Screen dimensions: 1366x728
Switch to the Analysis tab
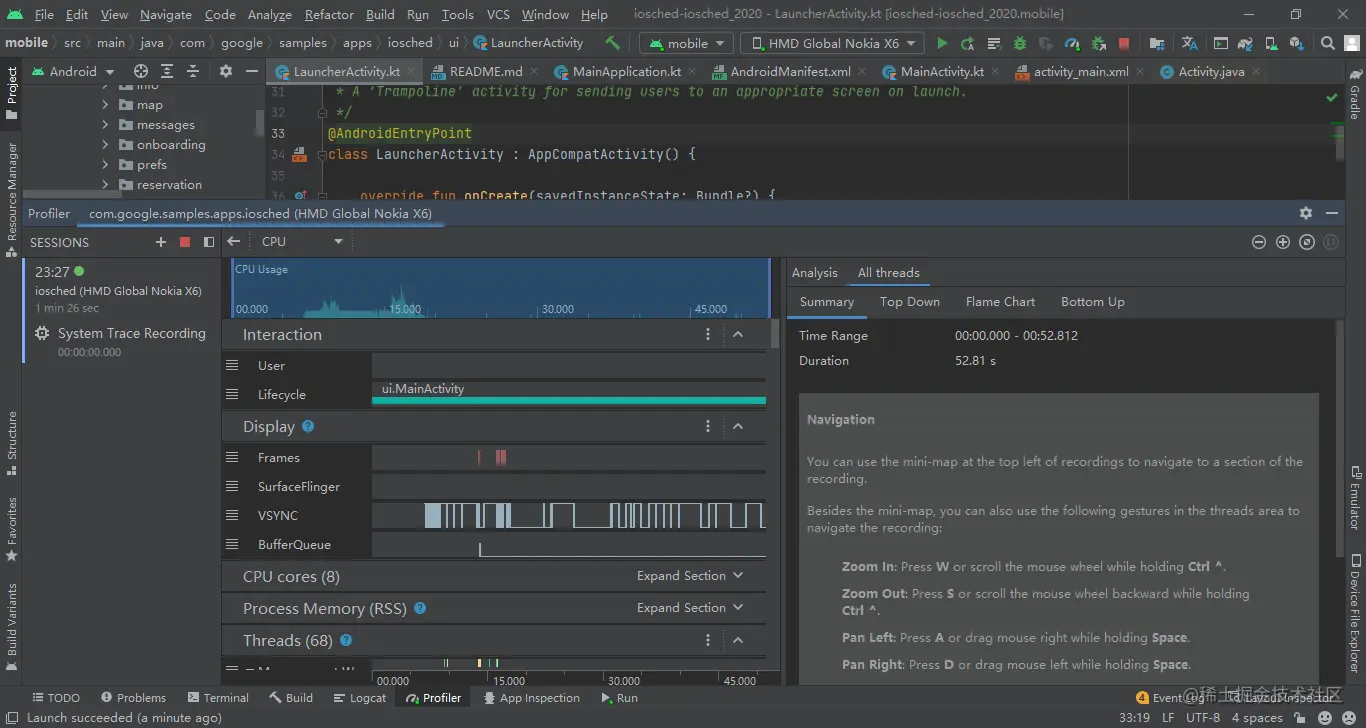pos(814,272)
